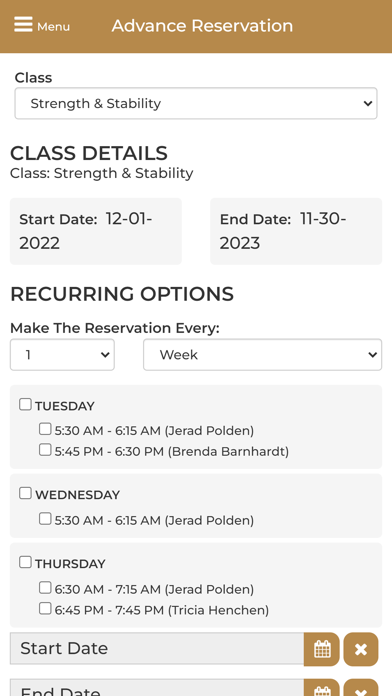Image resolution: width=392 pixels, height=696 pixels.
Task: Open calendar picker for Start Date
Action: [x=322, y=649]
